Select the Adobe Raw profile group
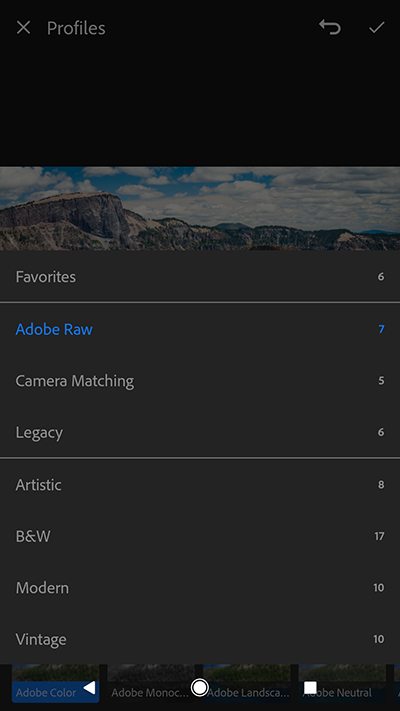Image resolution: width=400 pixels, height=711 pixels. point(200,329)
